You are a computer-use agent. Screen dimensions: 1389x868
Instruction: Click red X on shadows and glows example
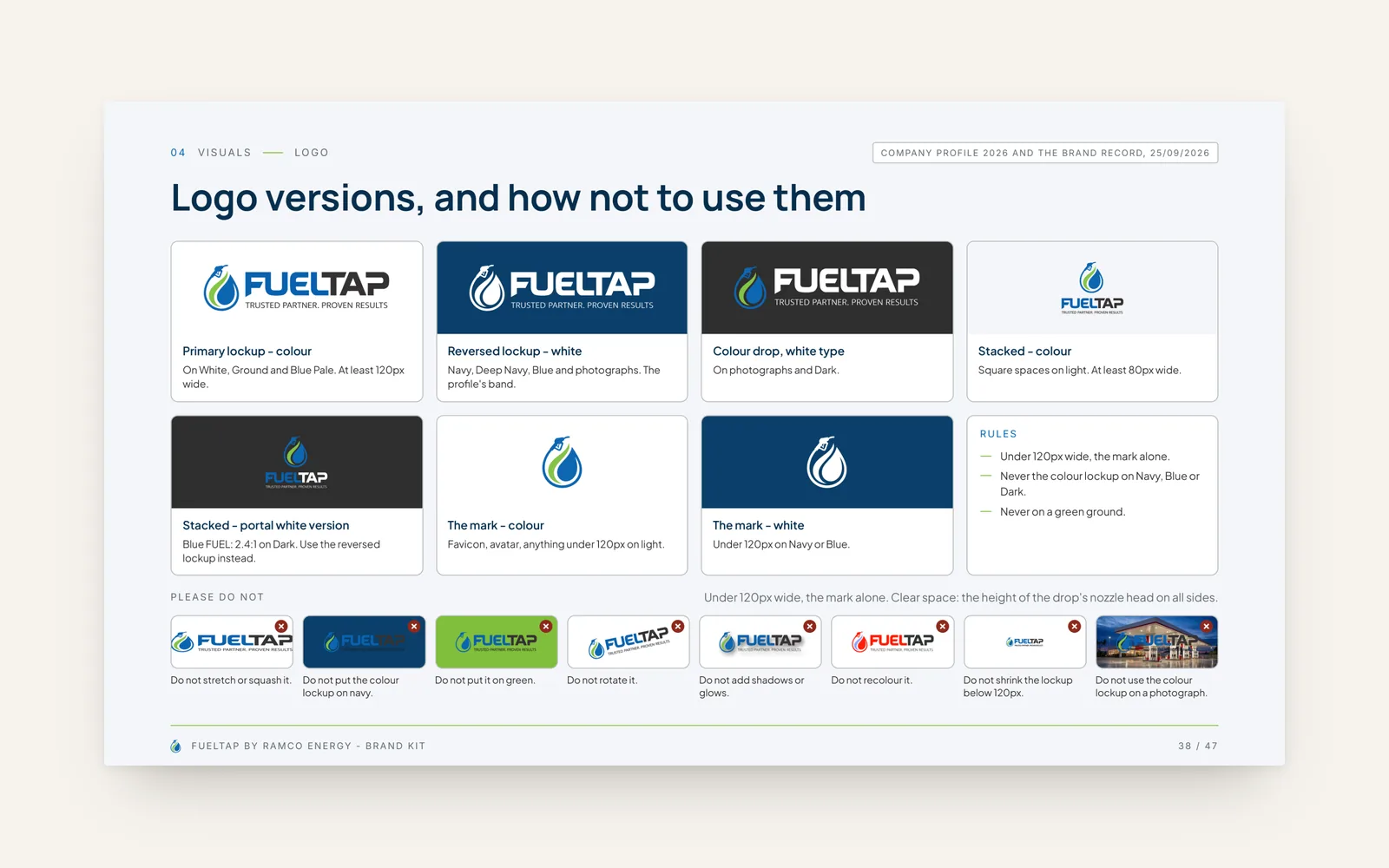coord(810,626)
